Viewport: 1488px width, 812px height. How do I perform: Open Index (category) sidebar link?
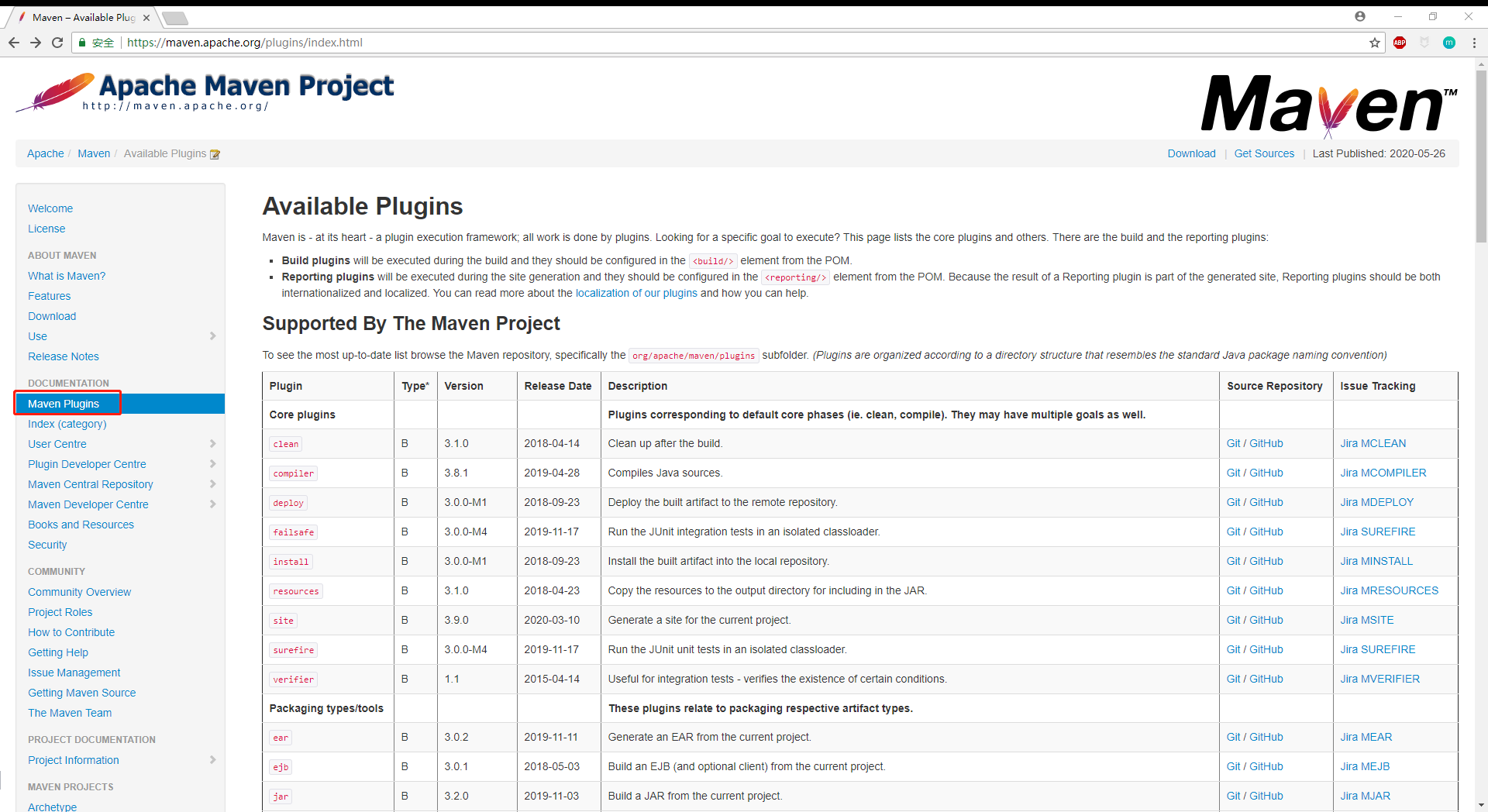[67, 424]
